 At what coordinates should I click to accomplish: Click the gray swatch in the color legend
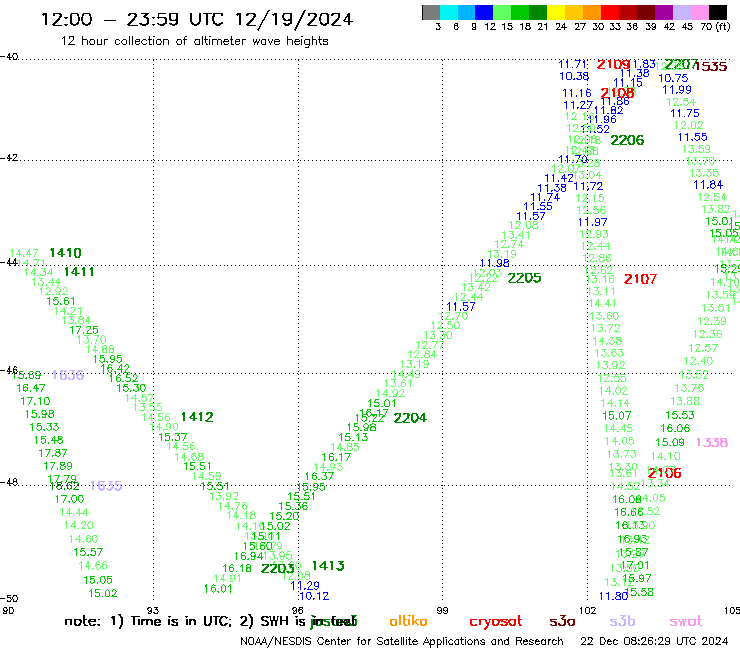(x=431, y=12)
